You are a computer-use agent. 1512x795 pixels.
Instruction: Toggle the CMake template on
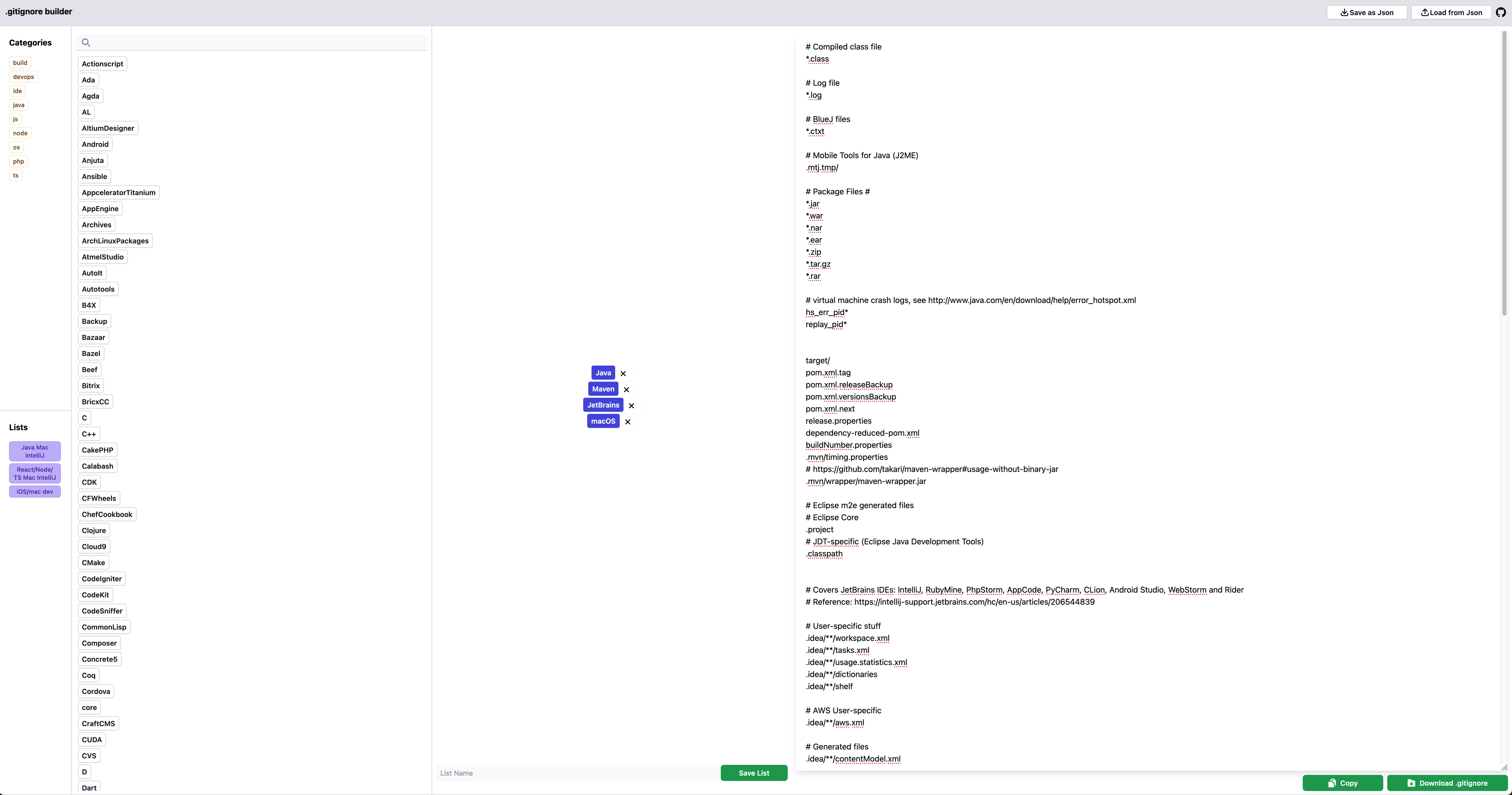click(93, 563)
